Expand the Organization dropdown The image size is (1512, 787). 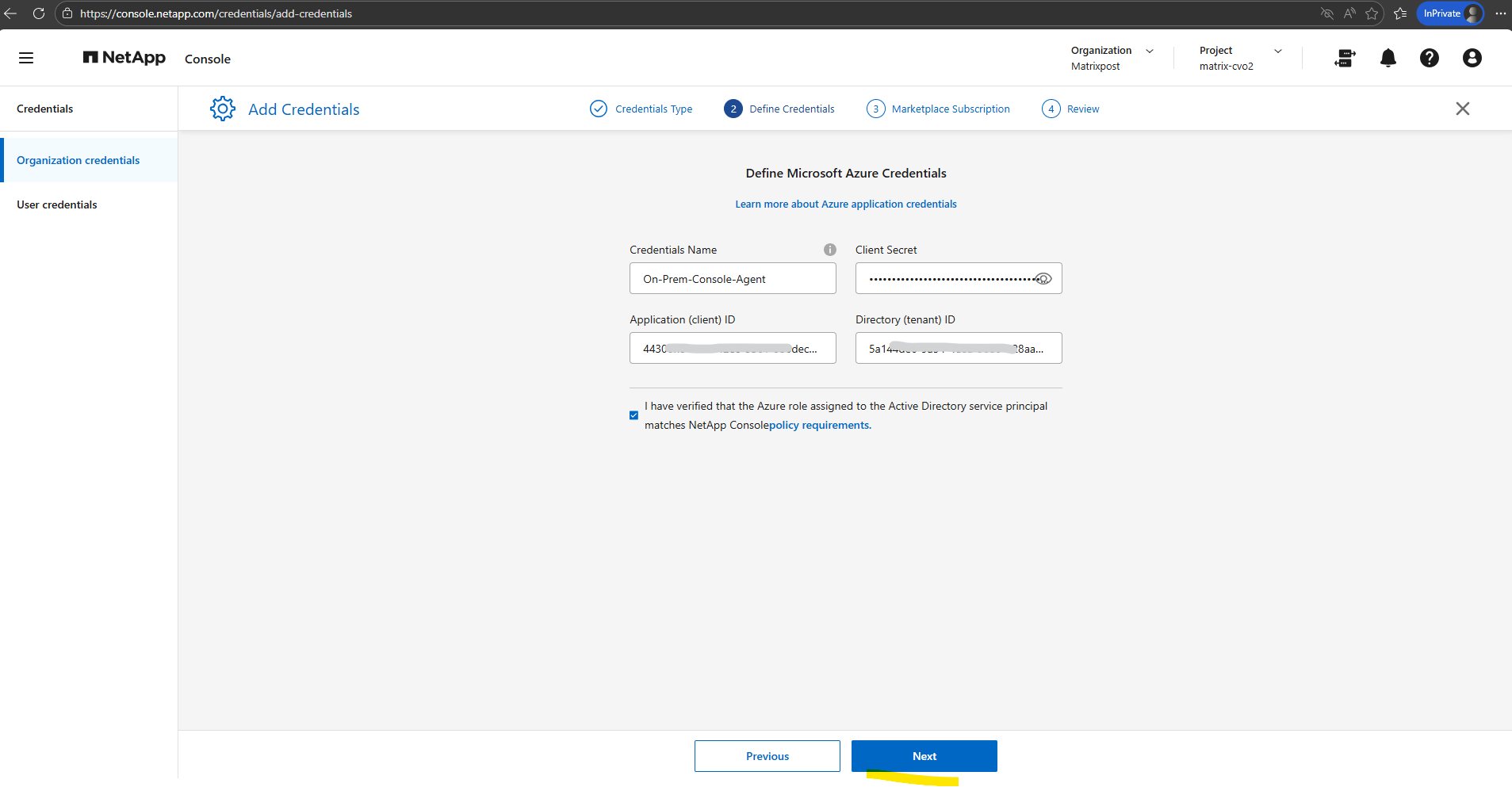tap(1149, 51)
